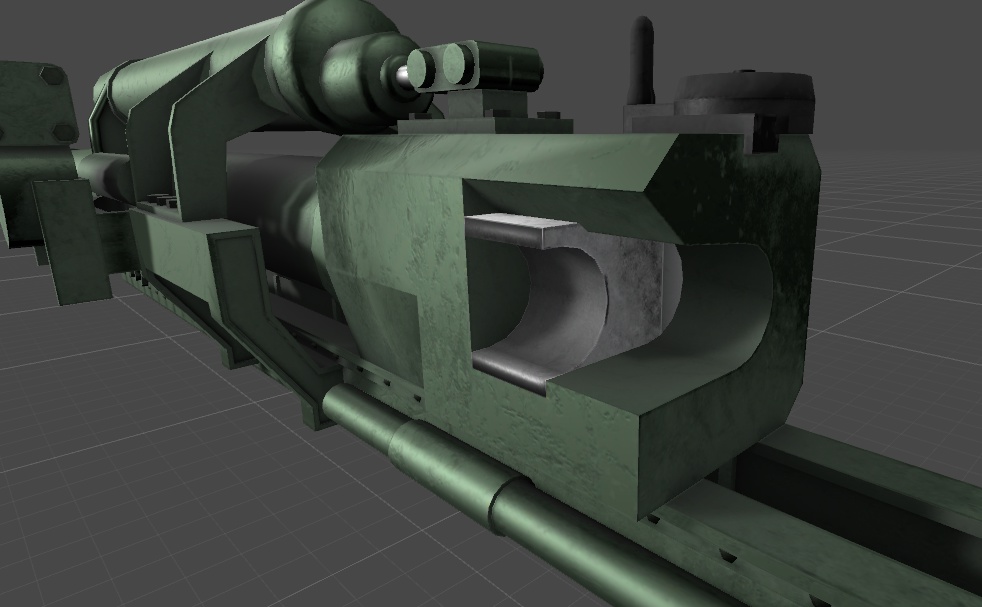The height and width of the screenshot is (607, 982).
Task: Select the shiny silver pin beside the scope
Action: click(x=402, y=76)
